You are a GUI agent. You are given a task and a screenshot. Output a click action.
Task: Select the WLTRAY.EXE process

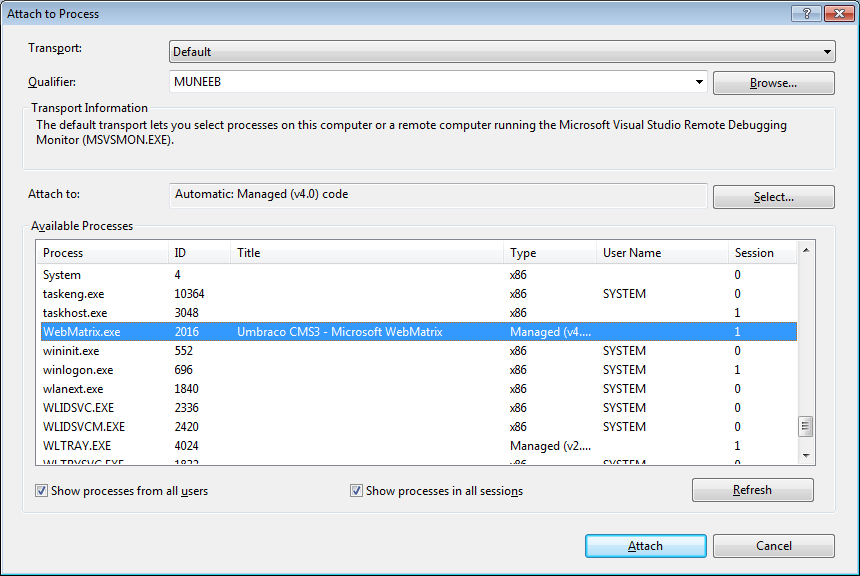click(x=418, y=445)
